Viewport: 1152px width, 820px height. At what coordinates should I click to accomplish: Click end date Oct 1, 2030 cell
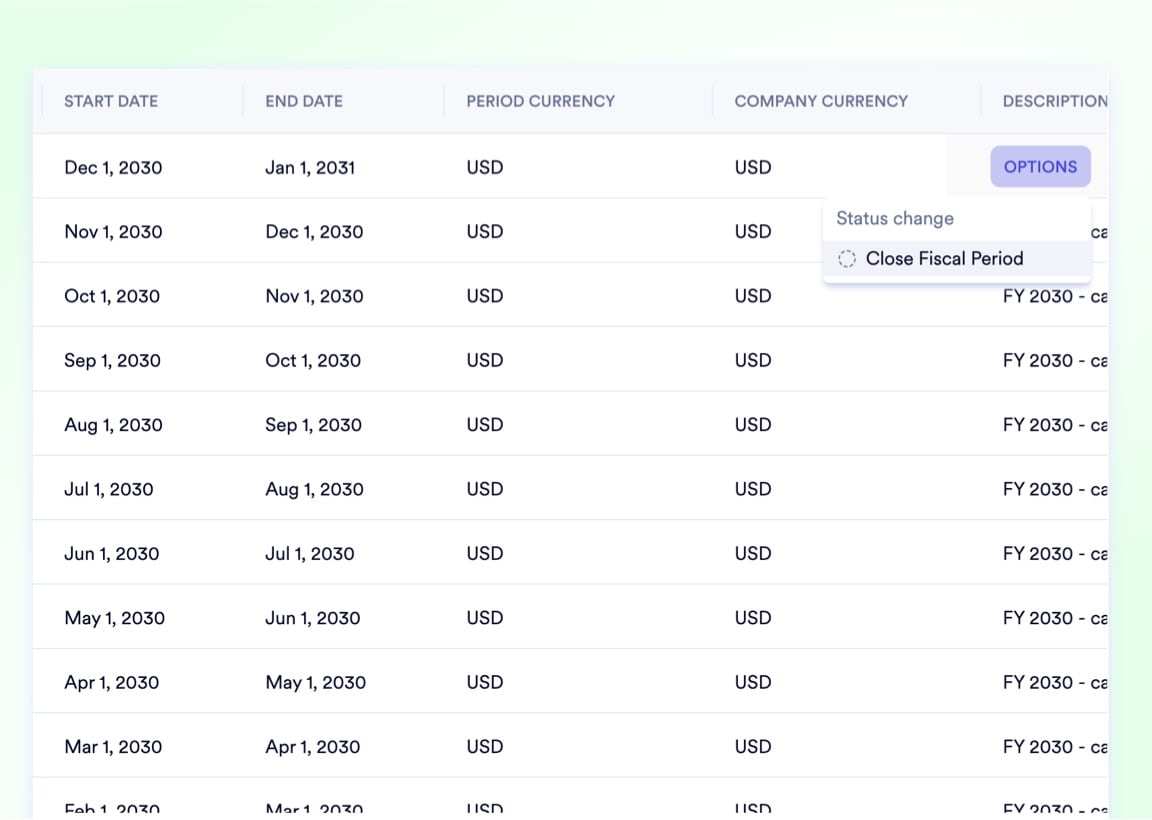click(313, 361)
